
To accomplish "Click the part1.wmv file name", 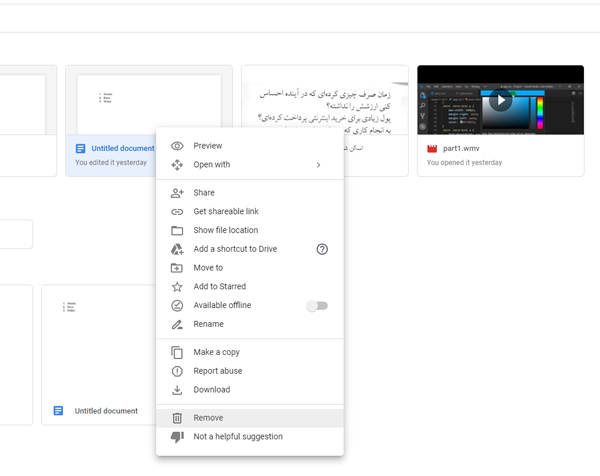I will coord(464,149).
